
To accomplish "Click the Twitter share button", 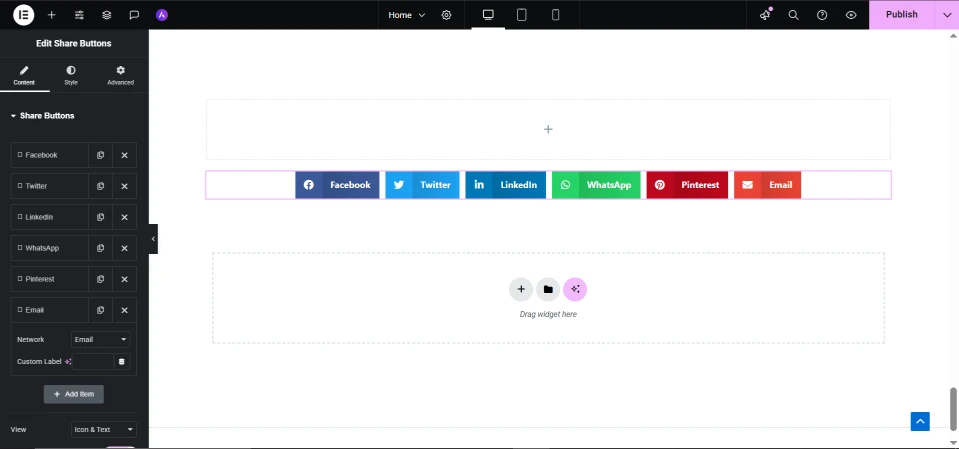I will (x=422, y=185).
